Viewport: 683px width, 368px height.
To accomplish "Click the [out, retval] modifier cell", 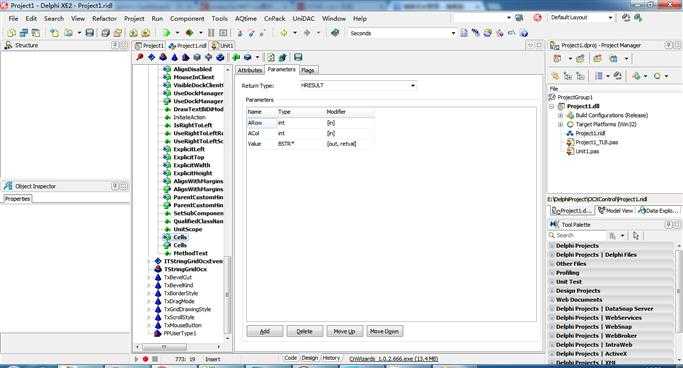I will pos(349,144).
